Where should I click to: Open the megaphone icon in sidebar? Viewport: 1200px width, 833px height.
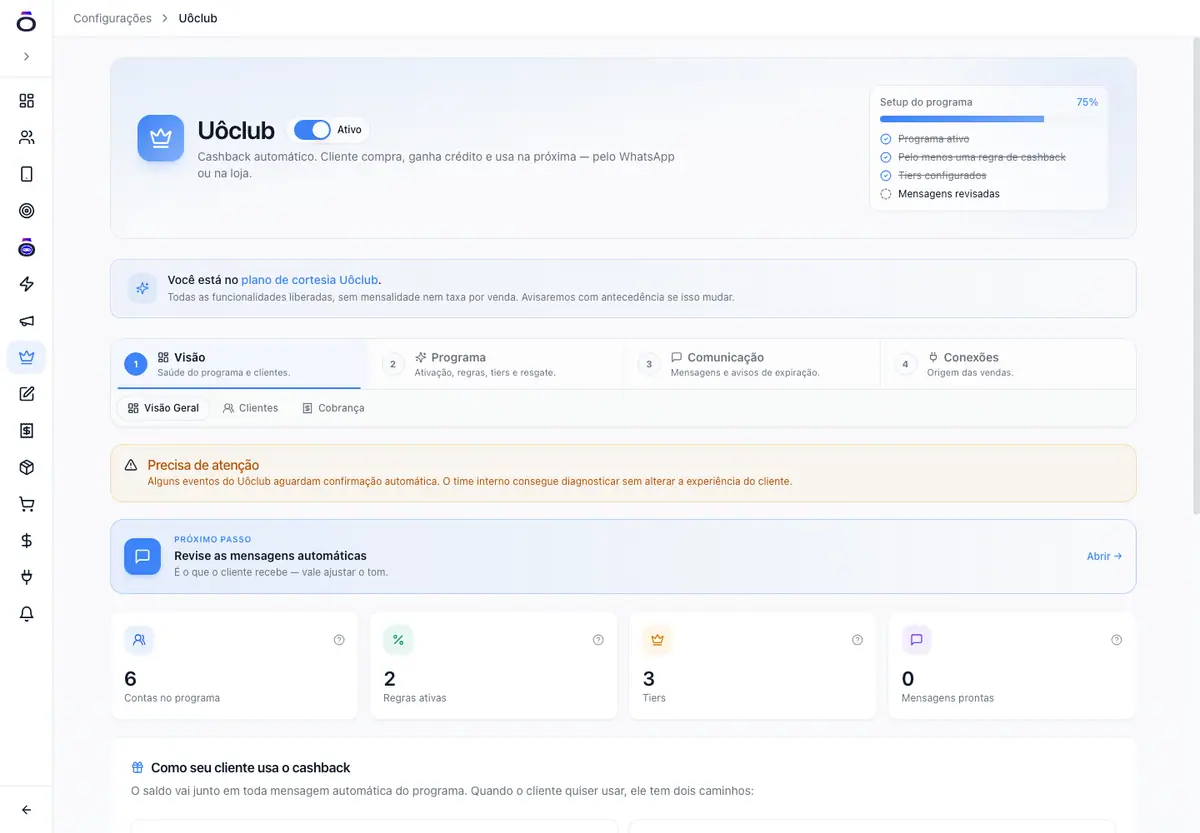pos(27,321)
